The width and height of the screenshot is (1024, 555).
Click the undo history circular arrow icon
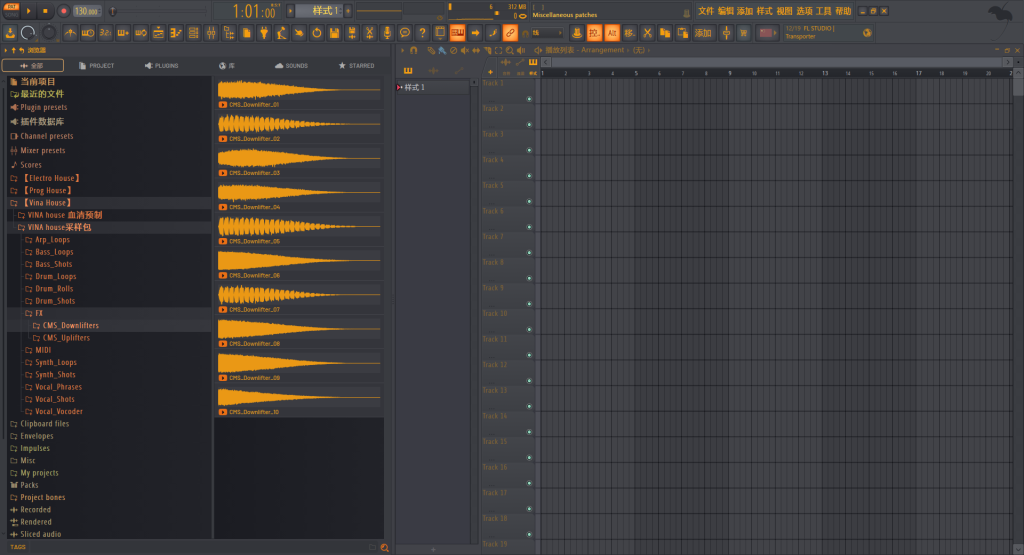(x=317, y=33)
